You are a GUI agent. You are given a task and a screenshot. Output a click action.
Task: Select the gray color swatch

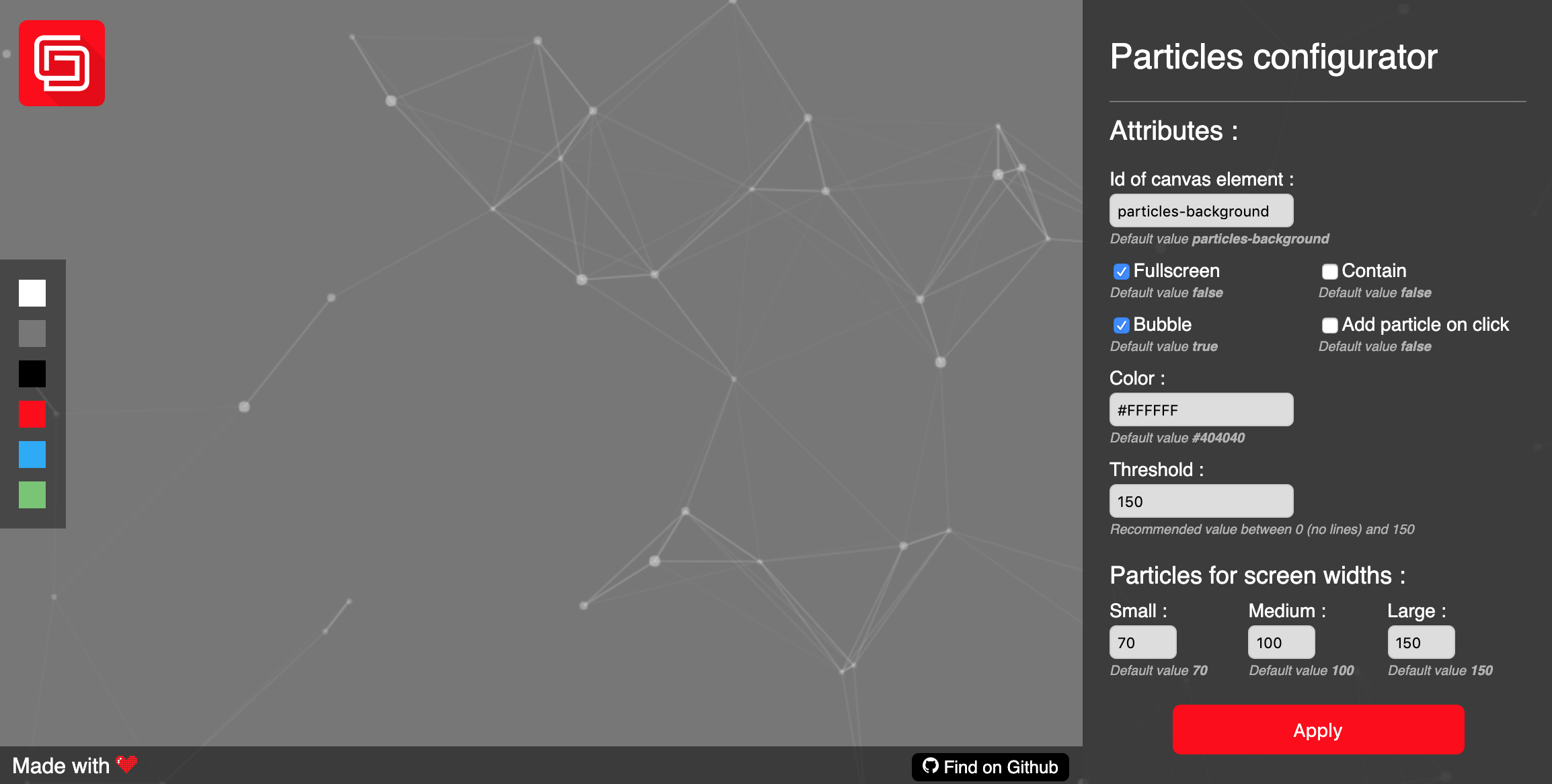pos(32,334)
